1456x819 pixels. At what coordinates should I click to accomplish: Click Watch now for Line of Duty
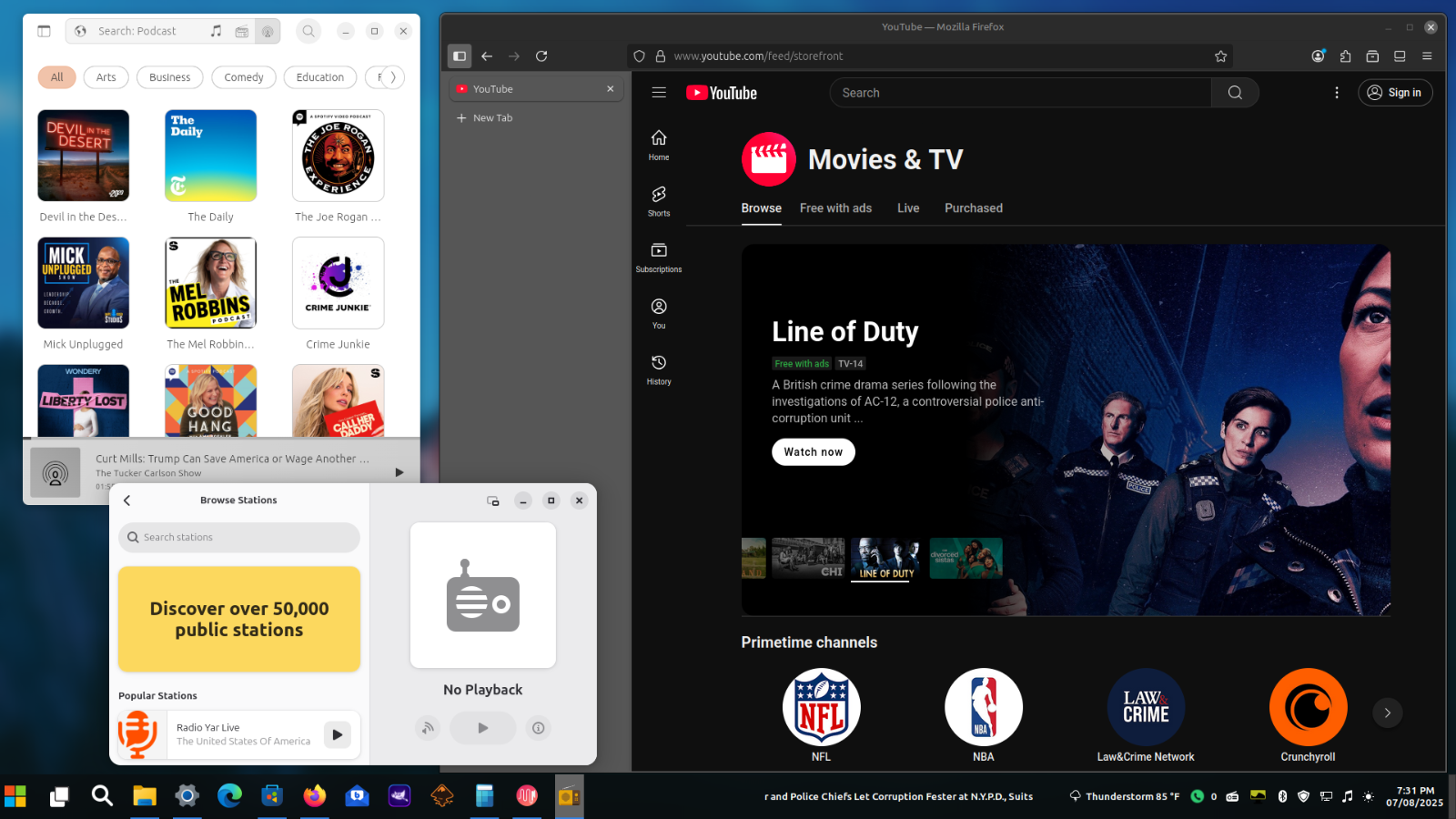813,452
